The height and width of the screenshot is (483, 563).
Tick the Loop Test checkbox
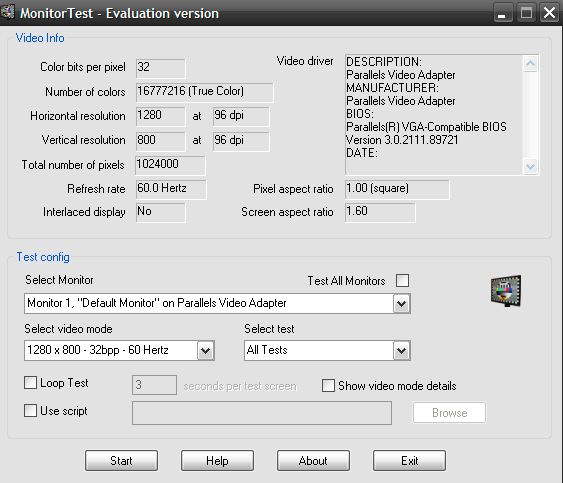click(30, 382)
